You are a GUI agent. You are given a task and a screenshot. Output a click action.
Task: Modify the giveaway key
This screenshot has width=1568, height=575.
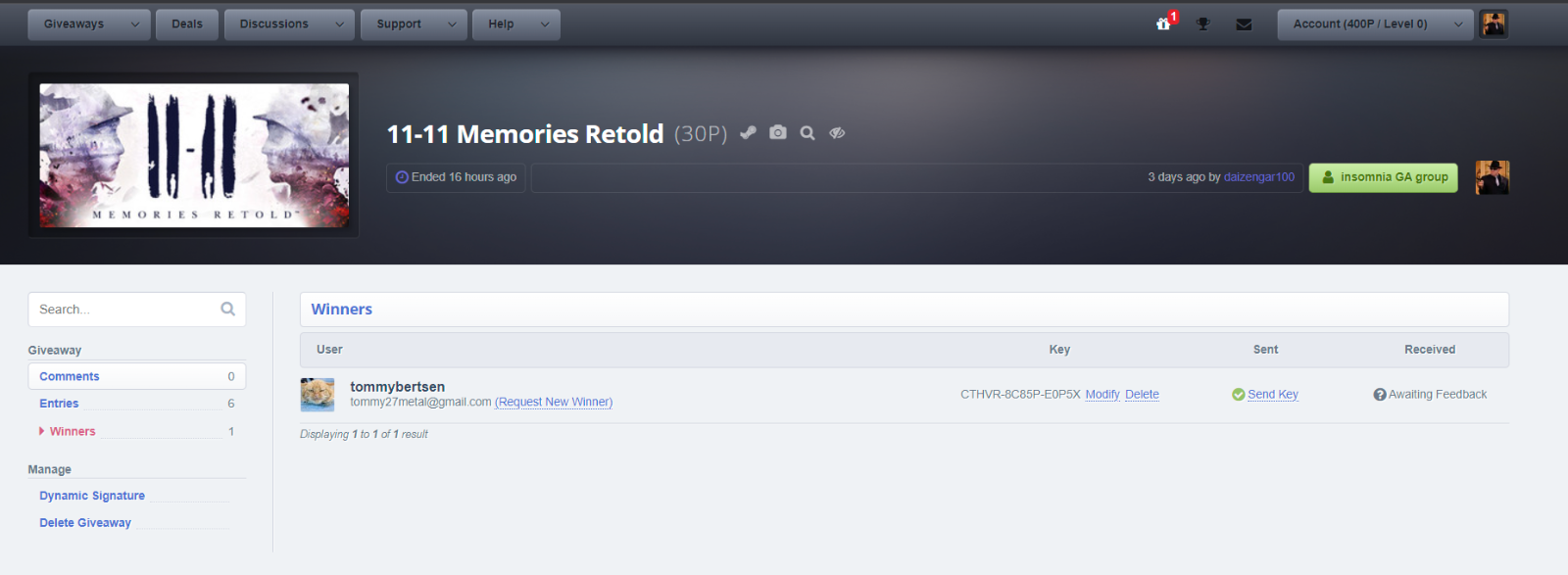1102,395
